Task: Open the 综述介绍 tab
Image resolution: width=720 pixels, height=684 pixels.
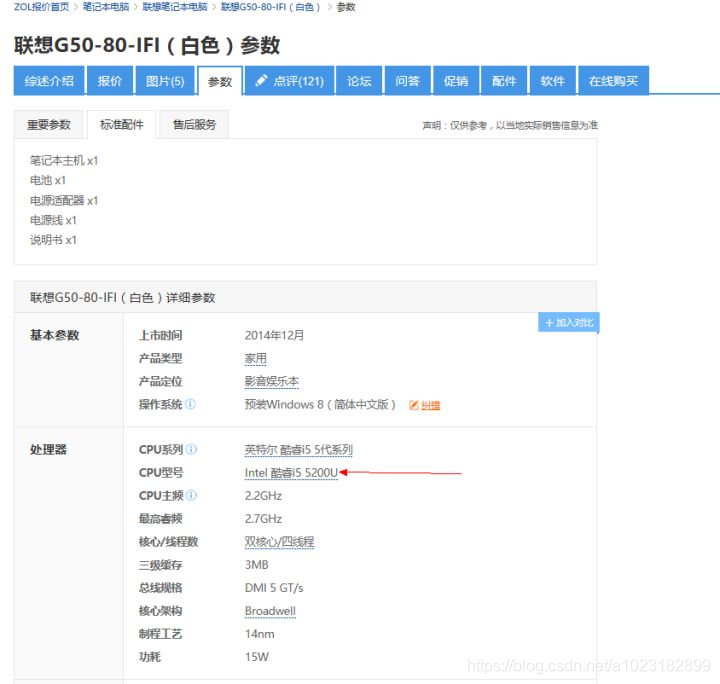Action: (x=49, y=81)
